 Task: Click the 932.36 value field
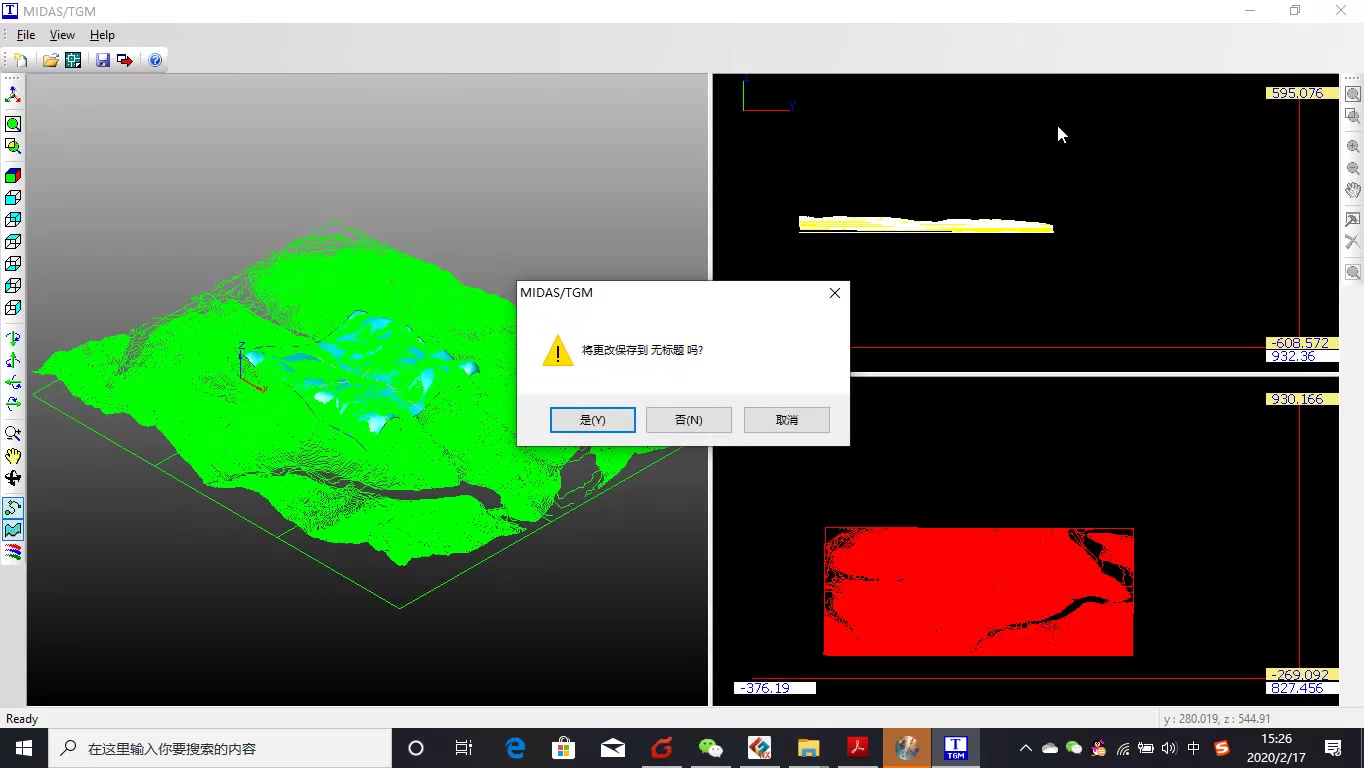coord(1302,356)
